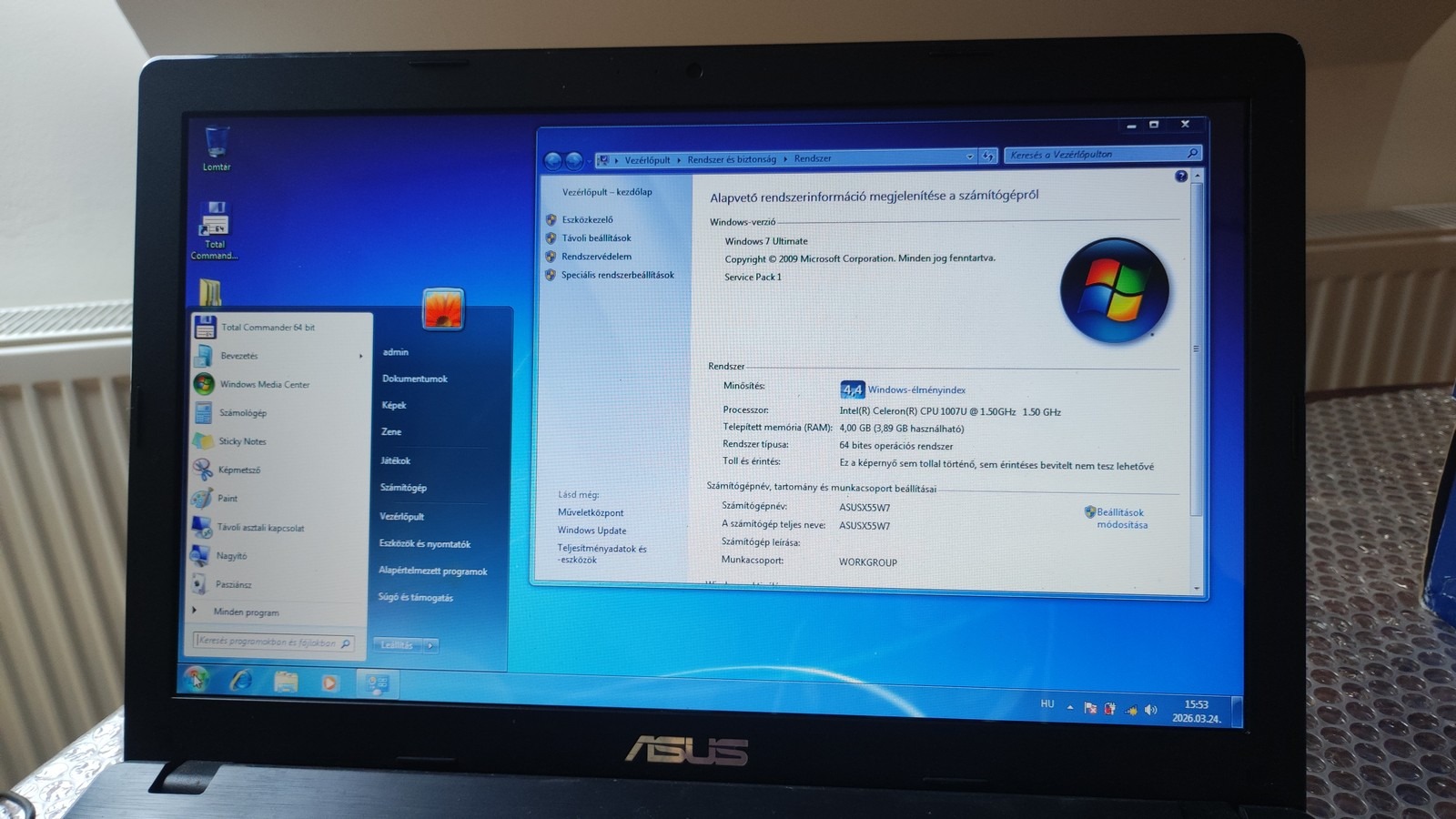Open Képmetsző snipping tool from Start menu

pyautogui.click(x=278, y=470)
